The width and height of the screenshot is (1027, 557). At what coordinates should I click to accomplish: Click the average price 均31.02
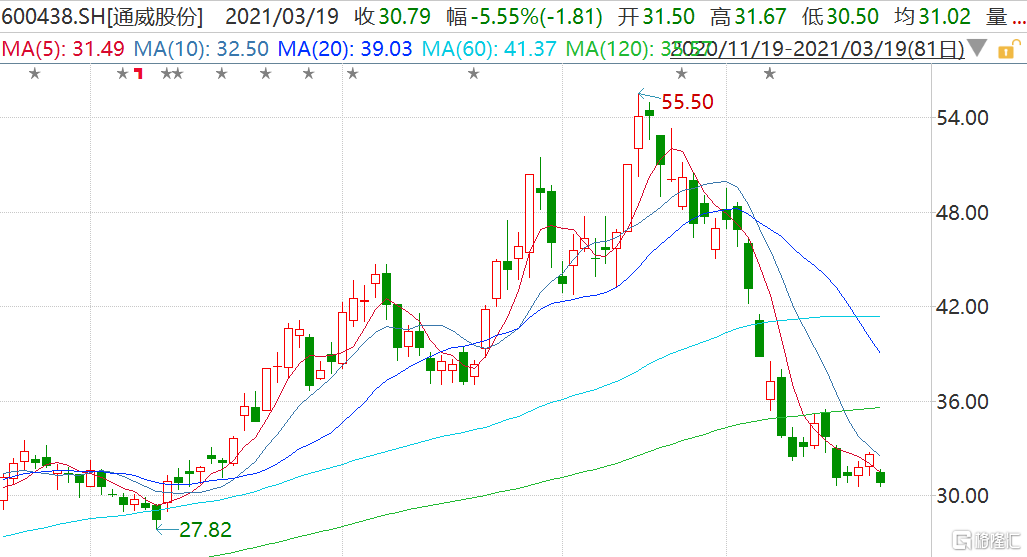click(932, 16)
